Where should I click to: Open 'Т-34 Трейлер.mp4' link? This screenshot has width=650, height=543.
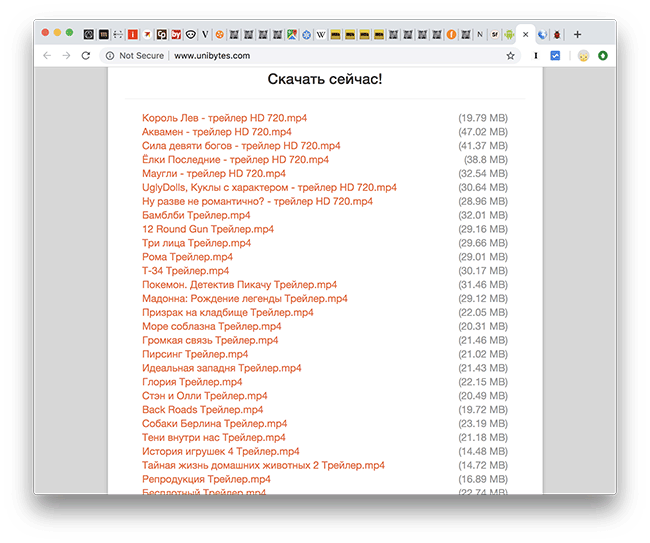click(x=185, y=271)
